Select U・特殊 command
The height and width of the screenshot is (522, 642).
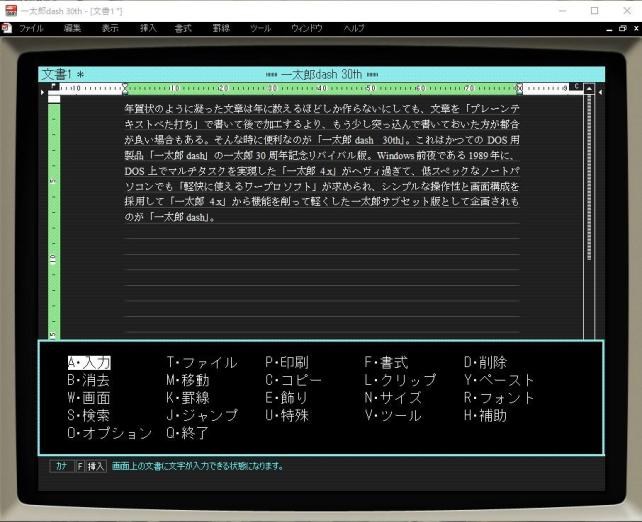[x=287, y=415]
